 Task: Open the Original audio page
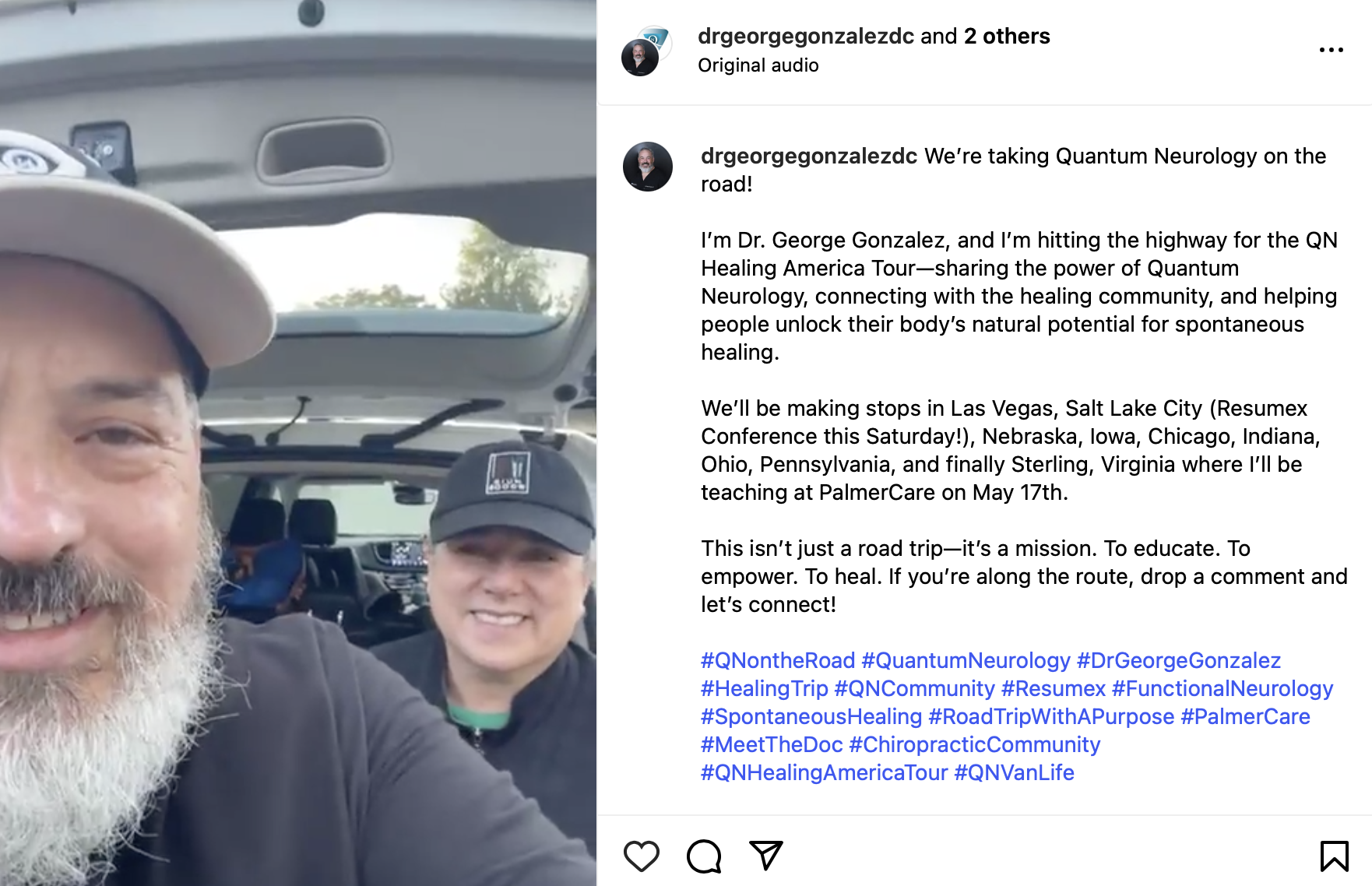click(x=758, y=65)
